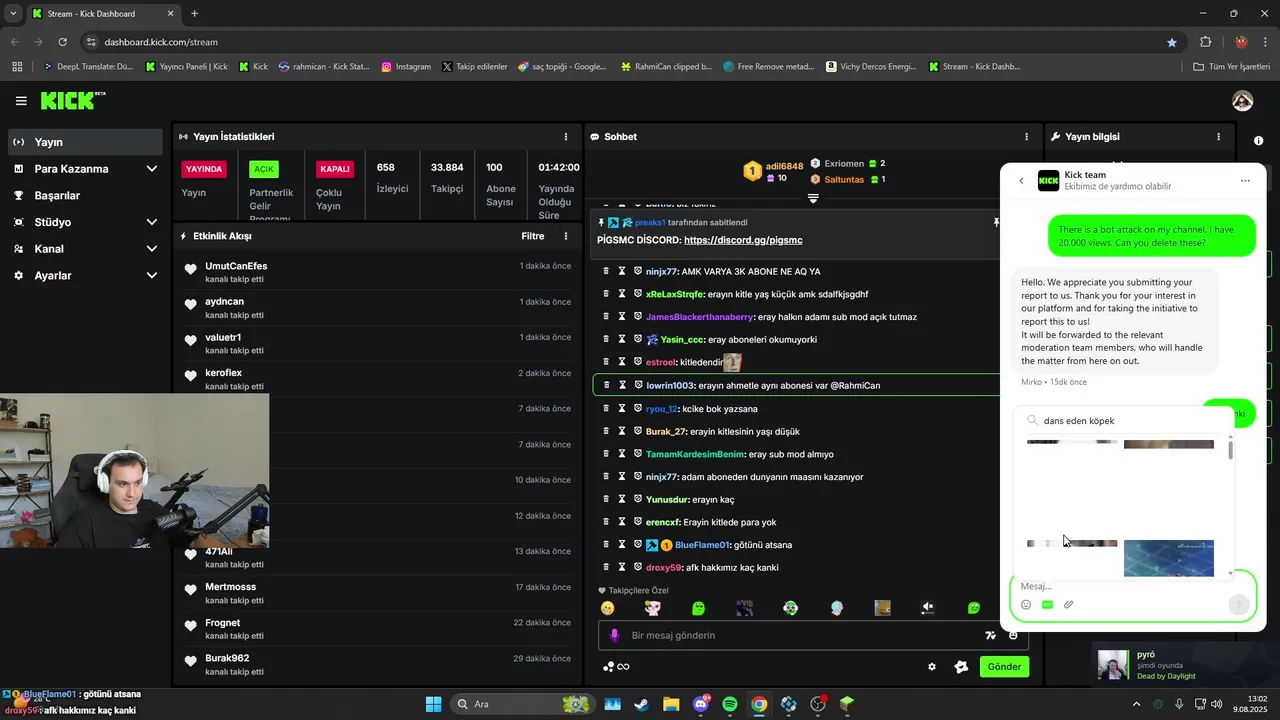This screenshot has width=1280, height=720.
Task: Open Yayıncı Paneli | Kick bookmark
Action: tap(187, 67)
